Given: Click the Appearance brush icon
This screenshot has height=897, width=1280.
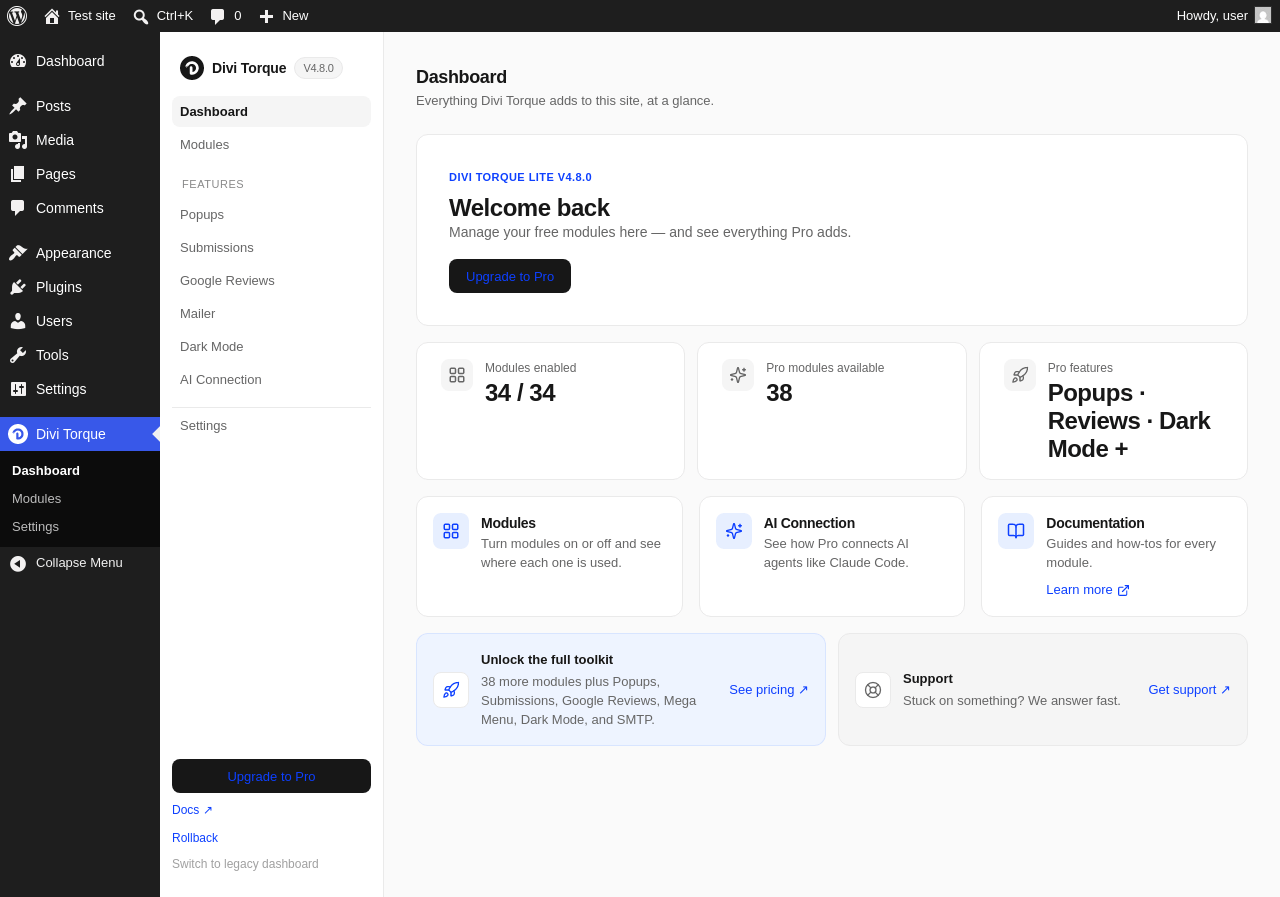Looking at the screenshot, I should tap(18, 253).
